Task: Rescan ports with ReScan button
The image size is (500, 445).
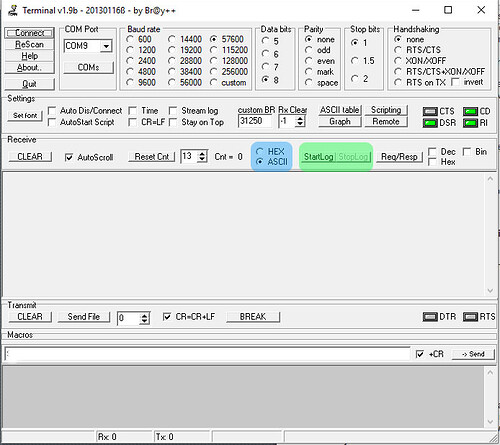Action: (29, 44)
